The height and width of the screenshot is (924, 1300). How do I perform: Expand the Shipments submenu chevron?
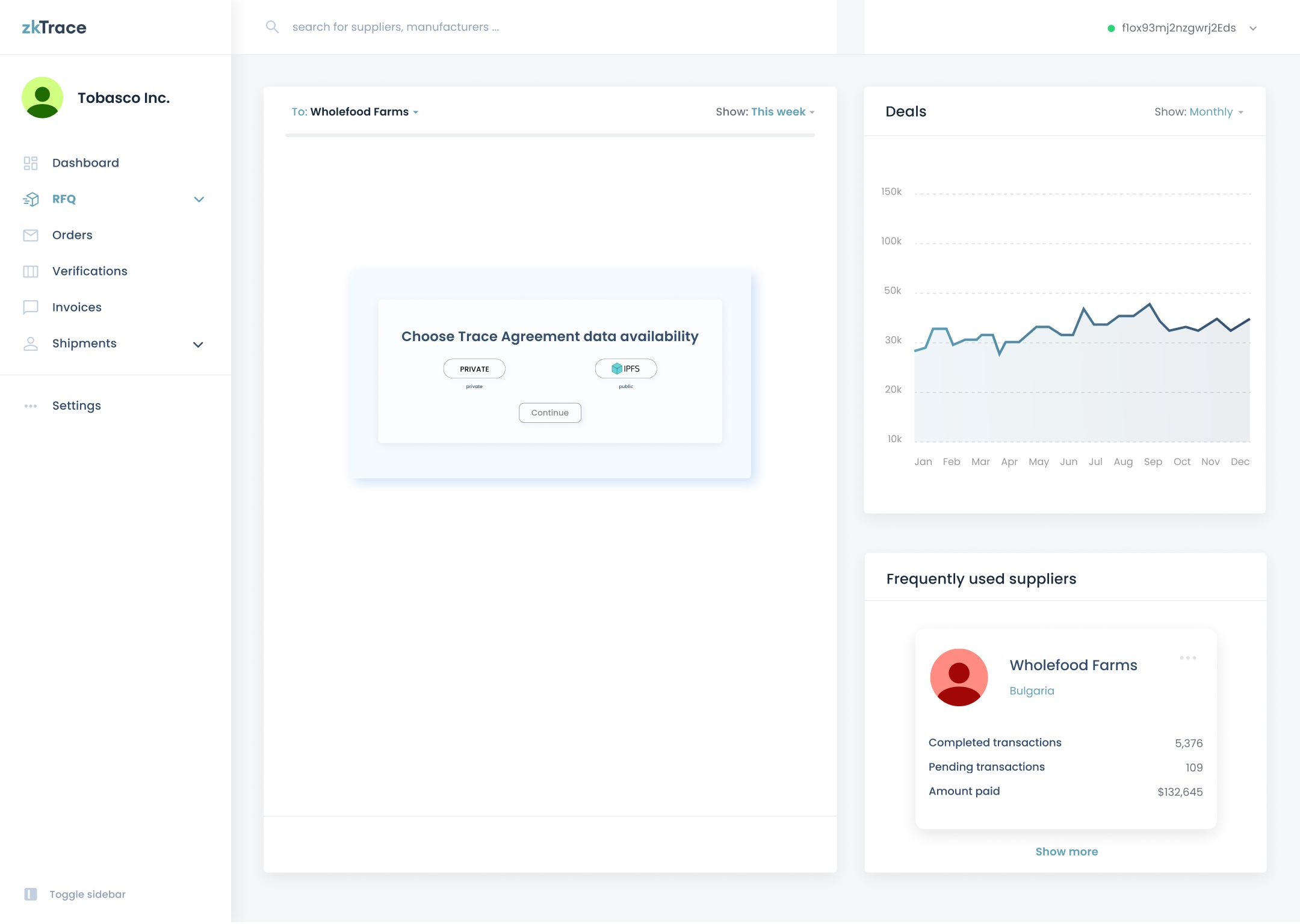click(x=198, y=344)
